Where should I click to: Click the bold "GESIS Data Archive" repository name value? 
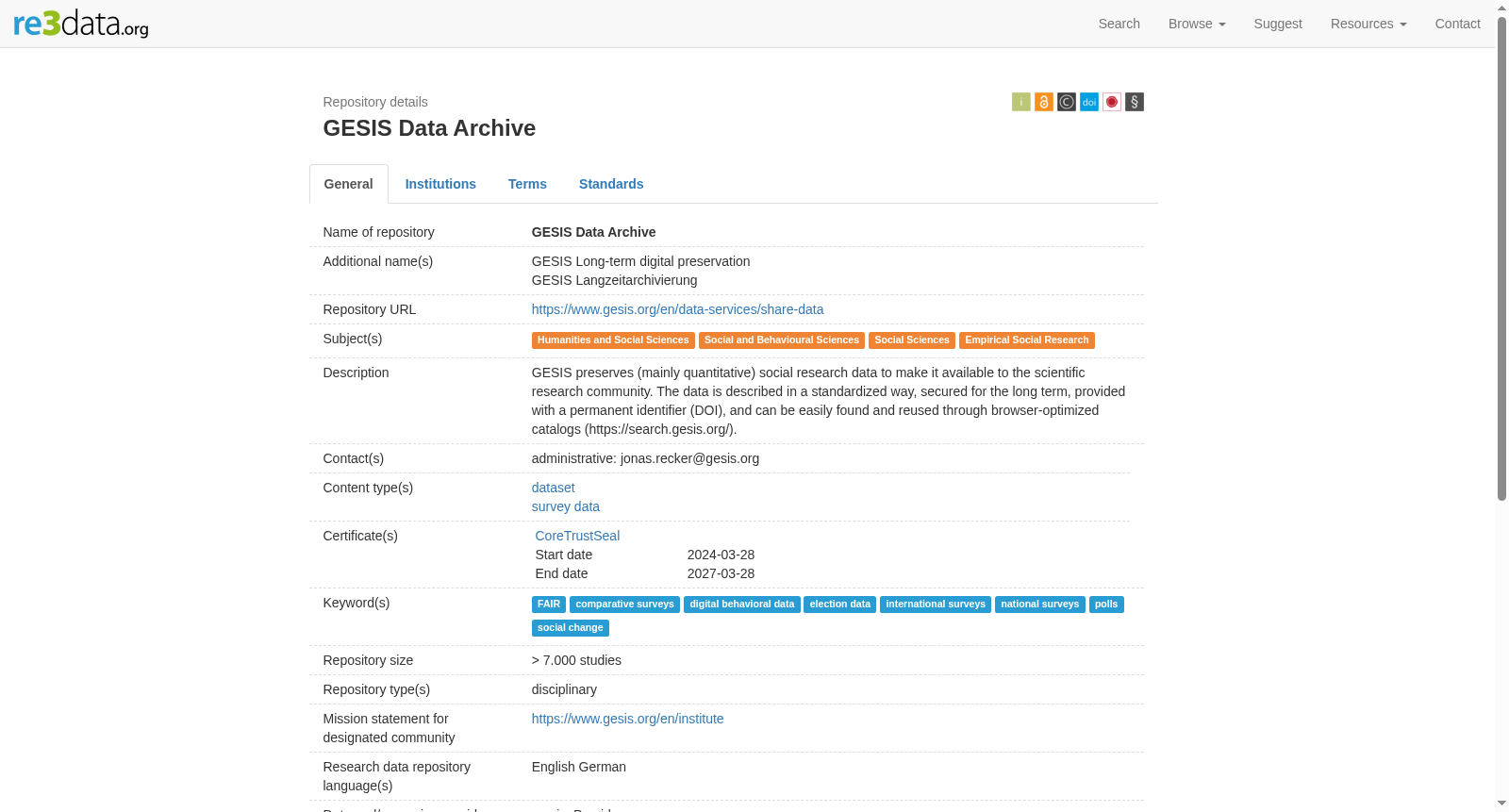[593, 232]
